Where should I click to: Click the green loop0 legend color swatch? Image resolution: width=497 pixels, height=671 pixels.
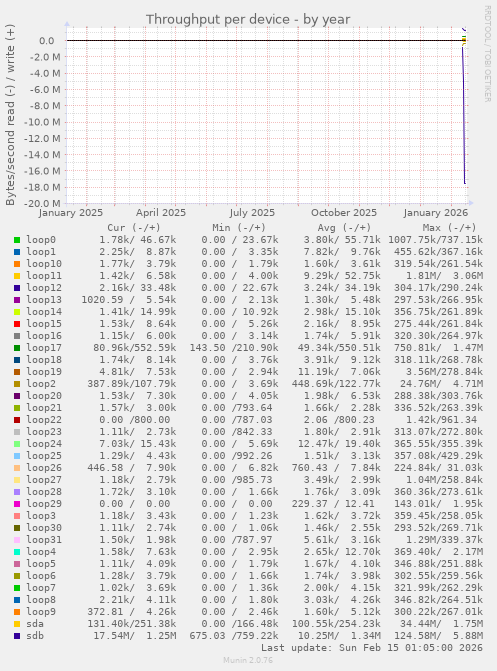click(17, 240)
